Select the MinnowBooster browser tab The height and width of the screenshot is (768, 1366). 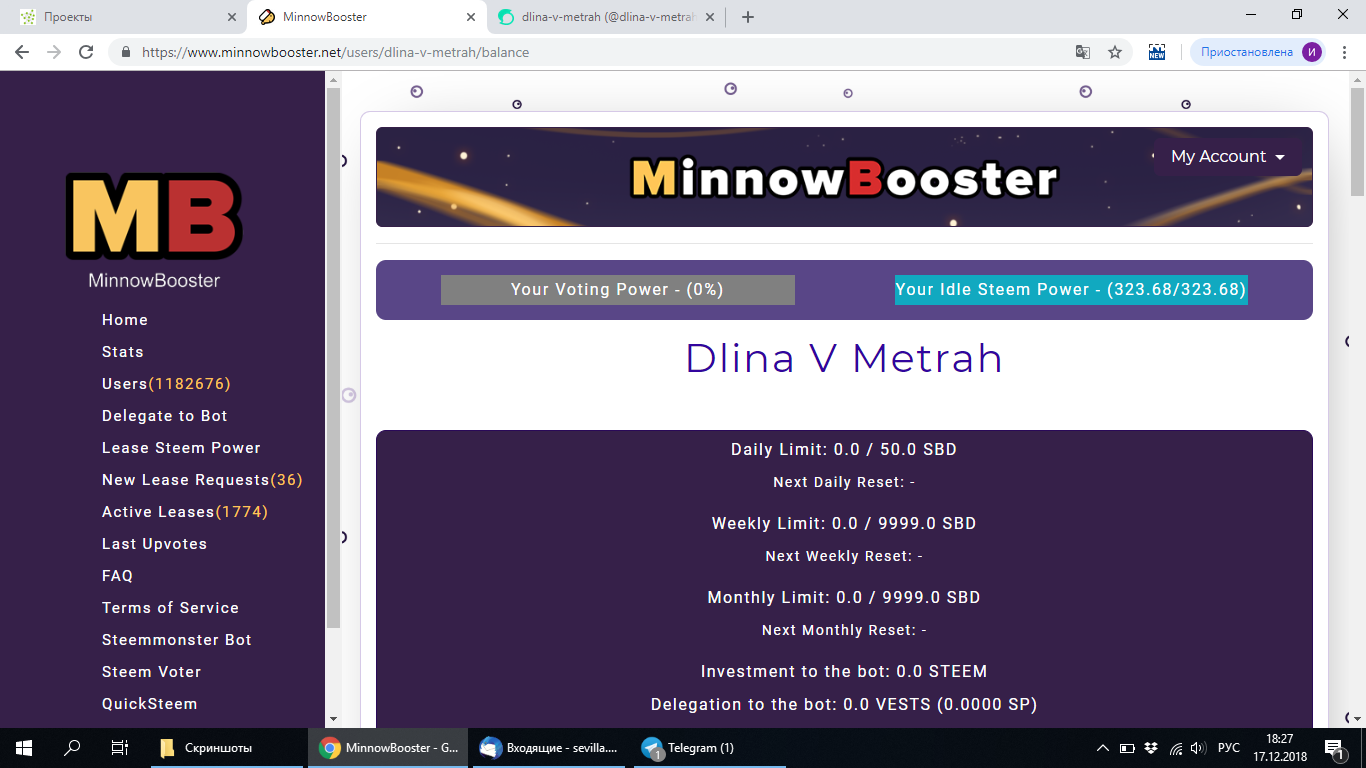pyautogui.click(x=366, y=17)
